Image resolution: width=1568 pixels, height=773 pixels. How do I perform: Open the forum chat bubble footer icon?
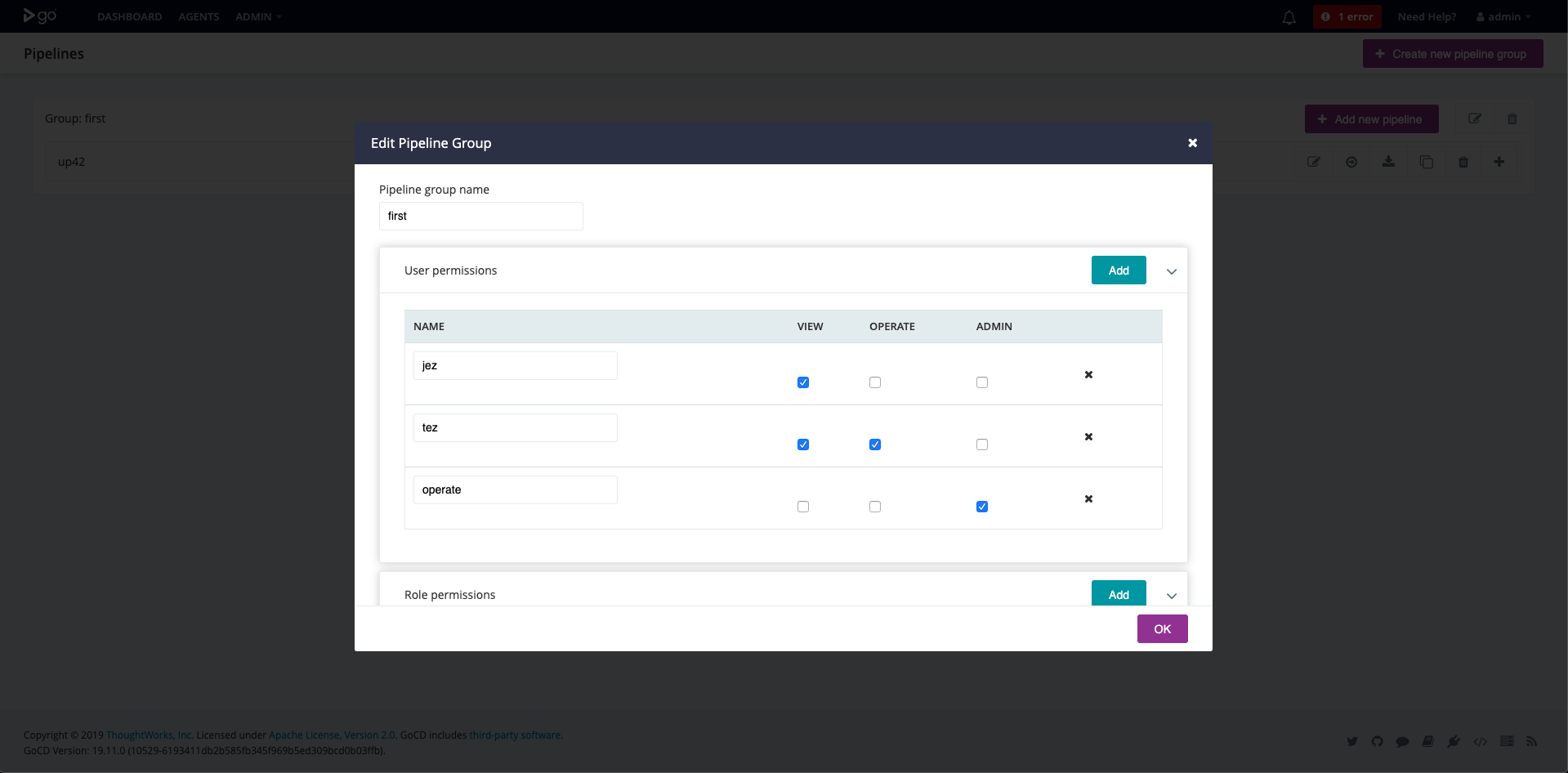(x=1403, y=741)
